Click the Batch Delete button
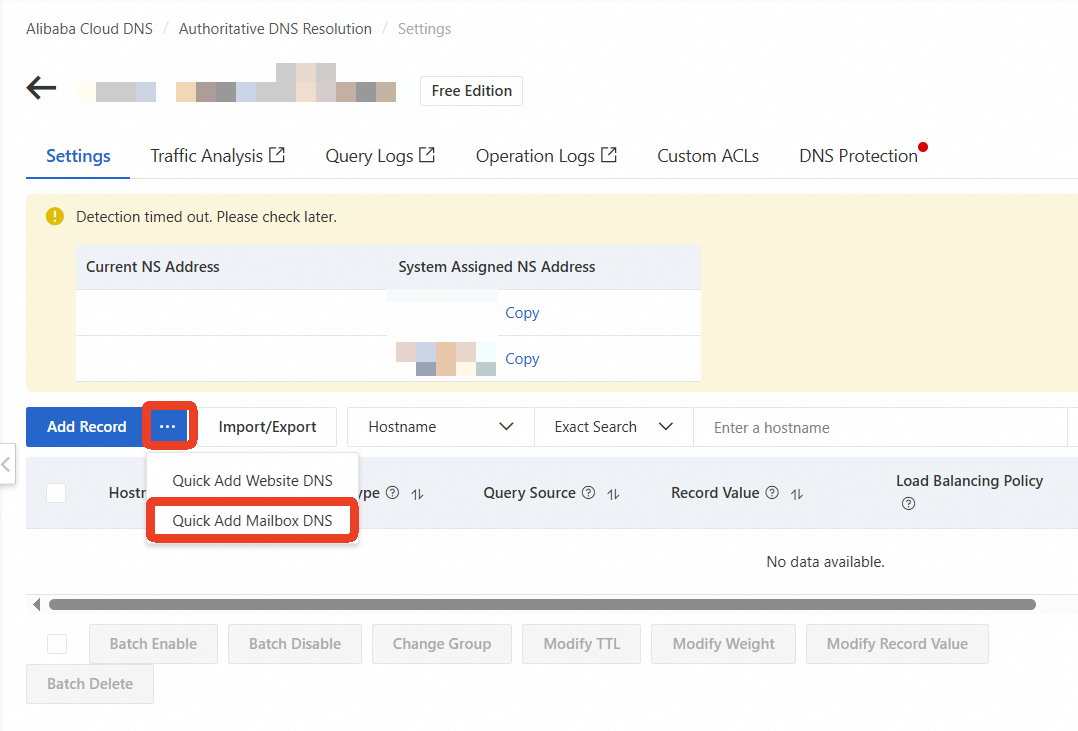1078x731 pixels. (x=90, y=684)
